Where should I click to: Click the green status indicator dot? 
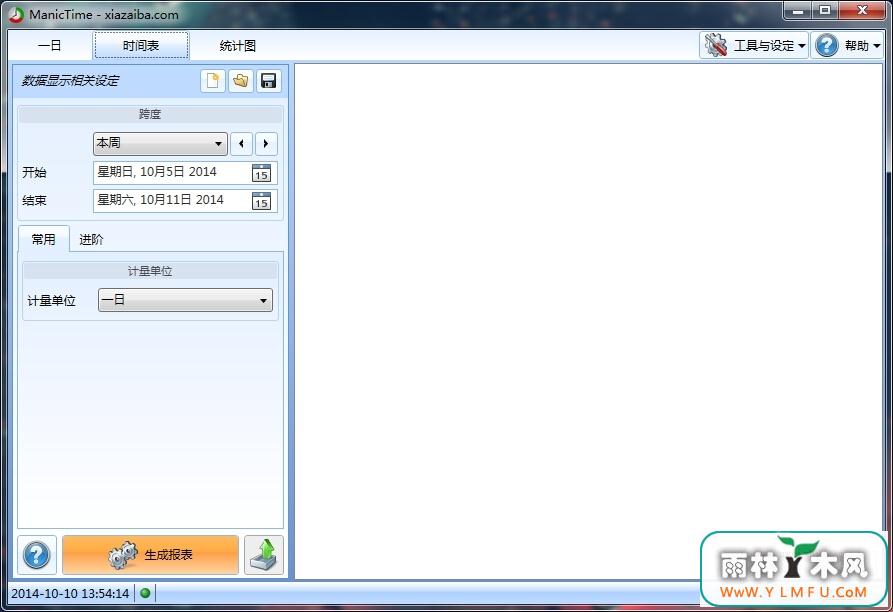(x=145, y=593)
